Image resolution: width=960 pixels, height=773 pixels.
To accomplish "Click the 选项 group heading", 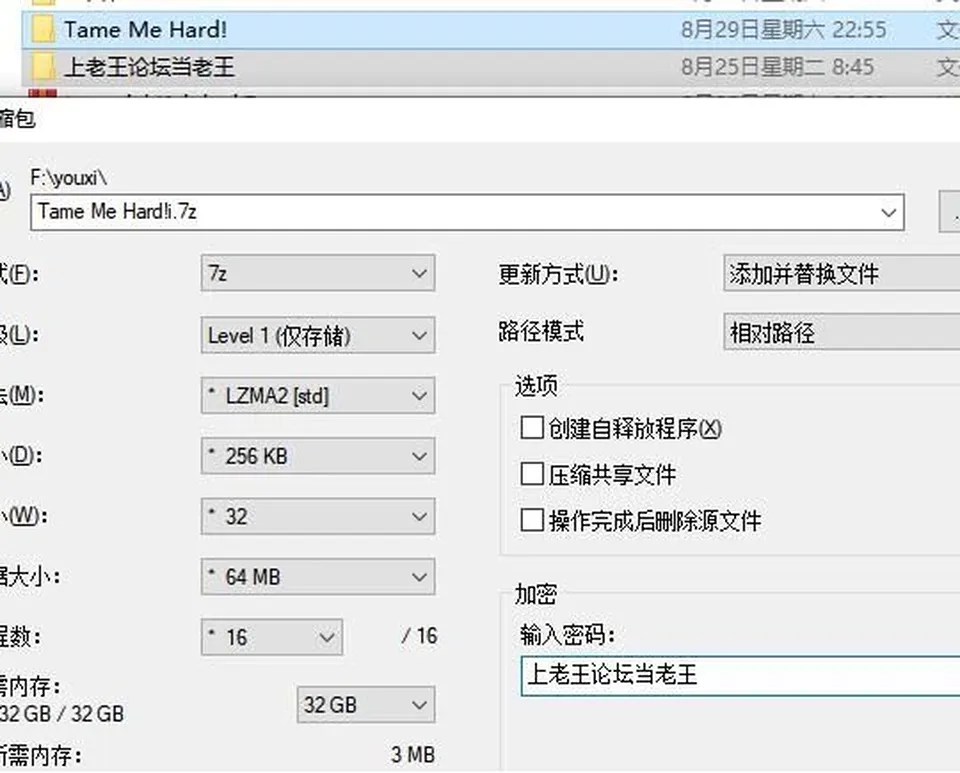I will (536, 386).
